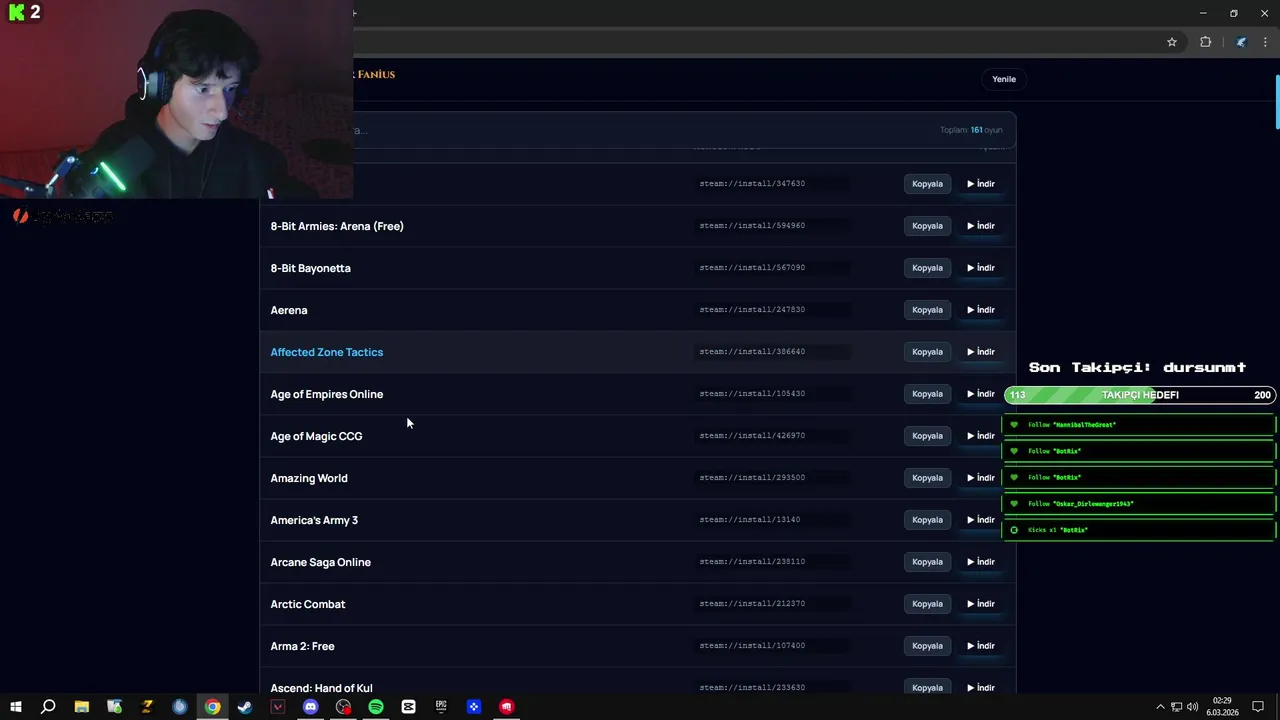Show hidden system tray icons
This screenshot has height=720, width=1280.
[1160, 707]
